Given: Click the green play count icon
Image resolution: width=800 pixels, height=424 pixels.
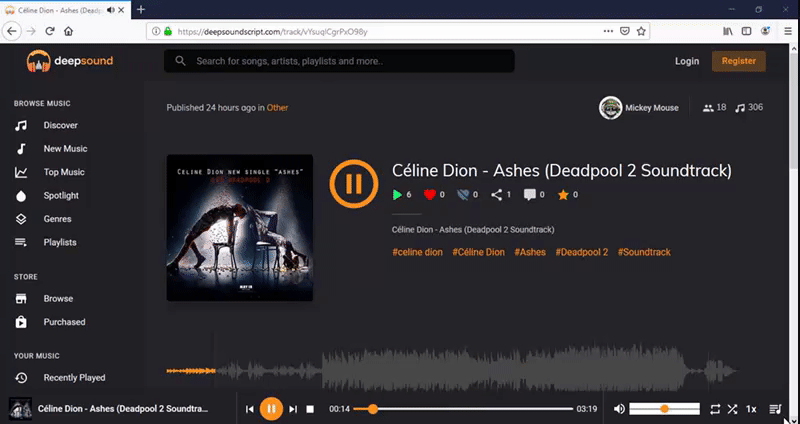Looking at the screenshot, I should tap(397, 194).
